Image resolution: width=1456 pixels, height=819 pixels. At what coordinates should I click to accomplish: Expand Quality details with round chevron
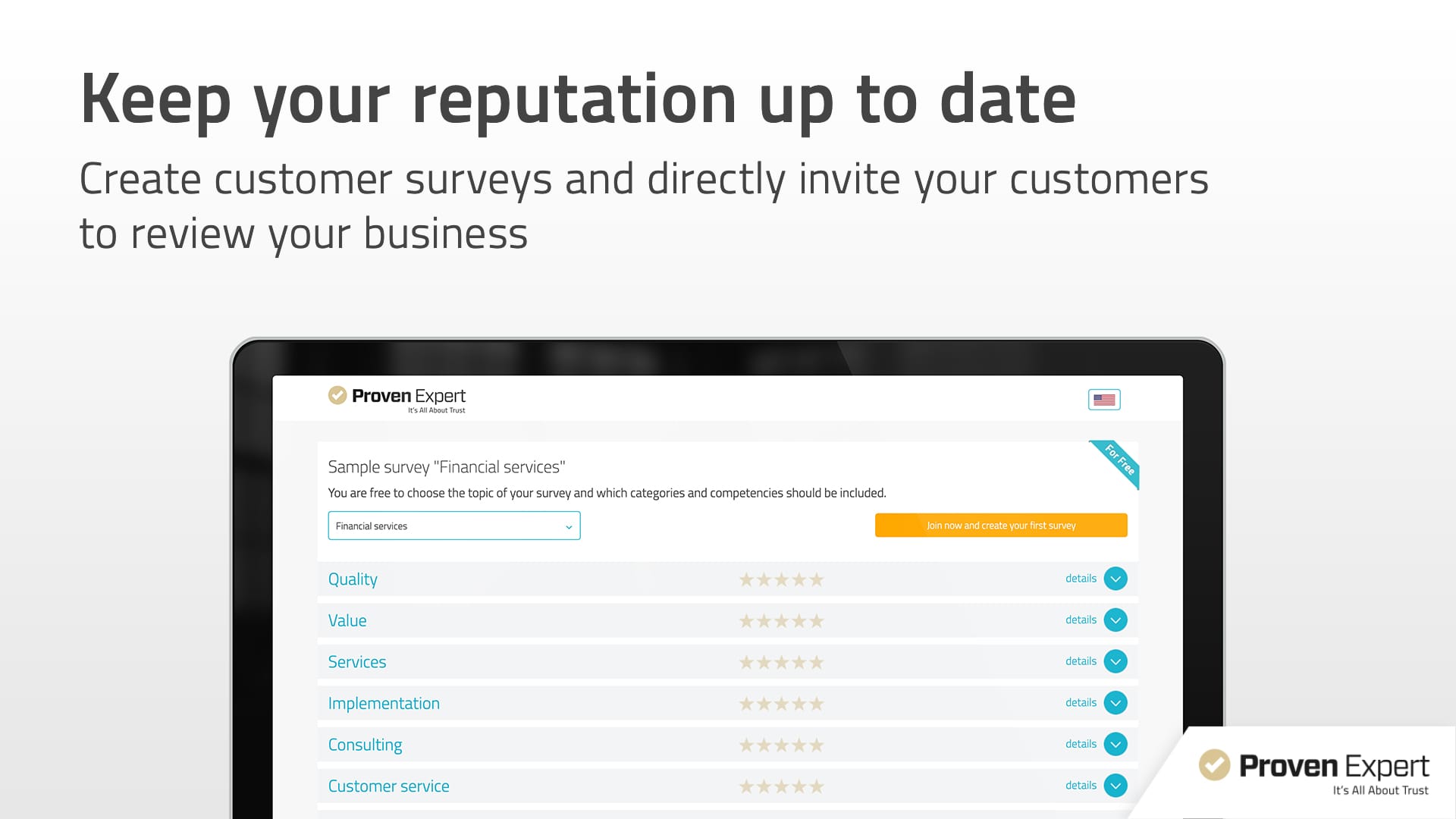(1116, 579)
